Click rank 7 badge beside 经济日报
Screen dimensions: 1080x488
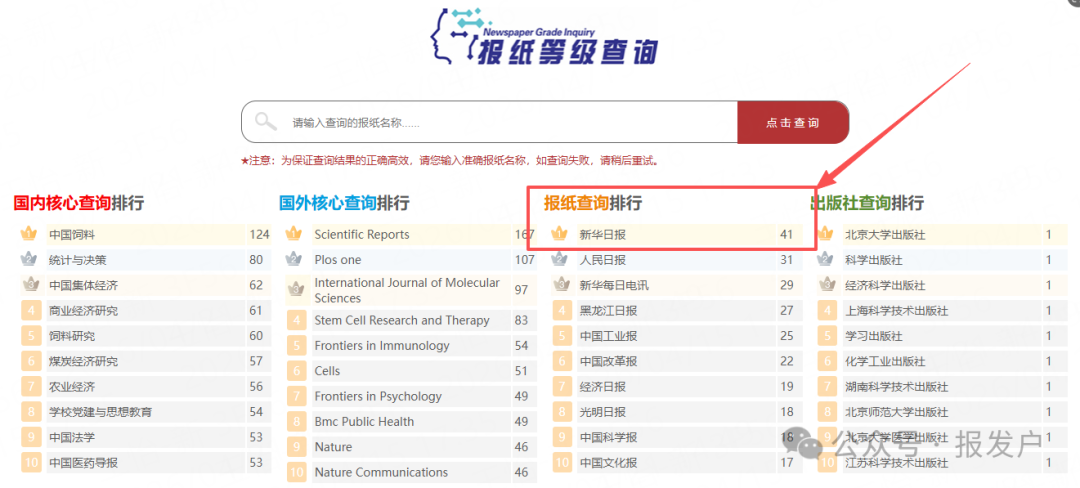click(x=562, y=387)
